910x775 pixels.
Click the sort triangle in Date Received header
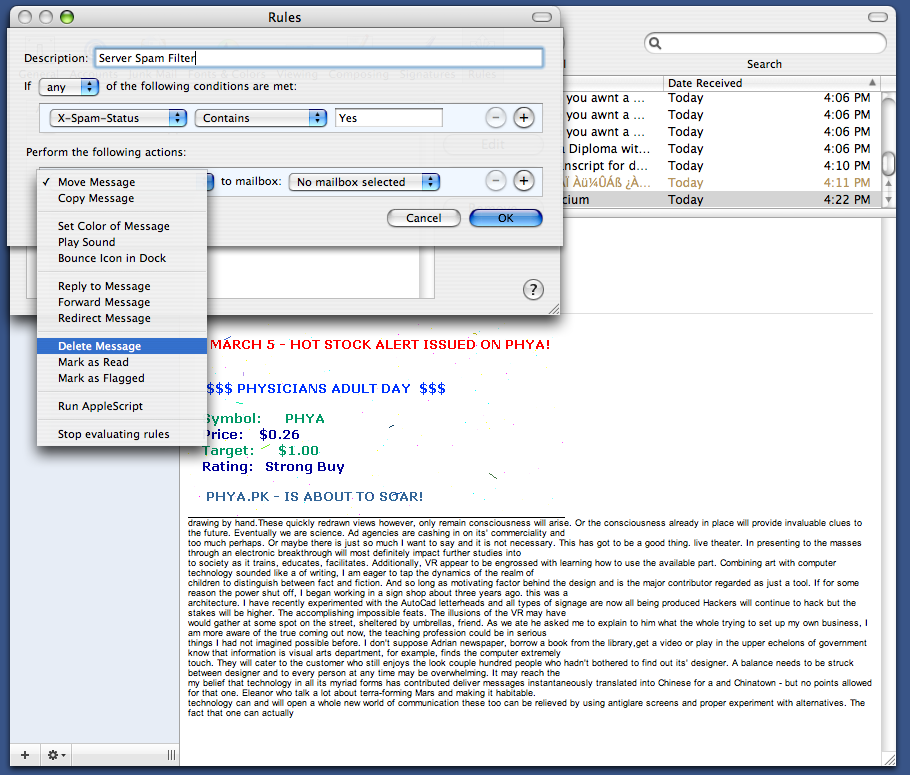tap(872, 82)
